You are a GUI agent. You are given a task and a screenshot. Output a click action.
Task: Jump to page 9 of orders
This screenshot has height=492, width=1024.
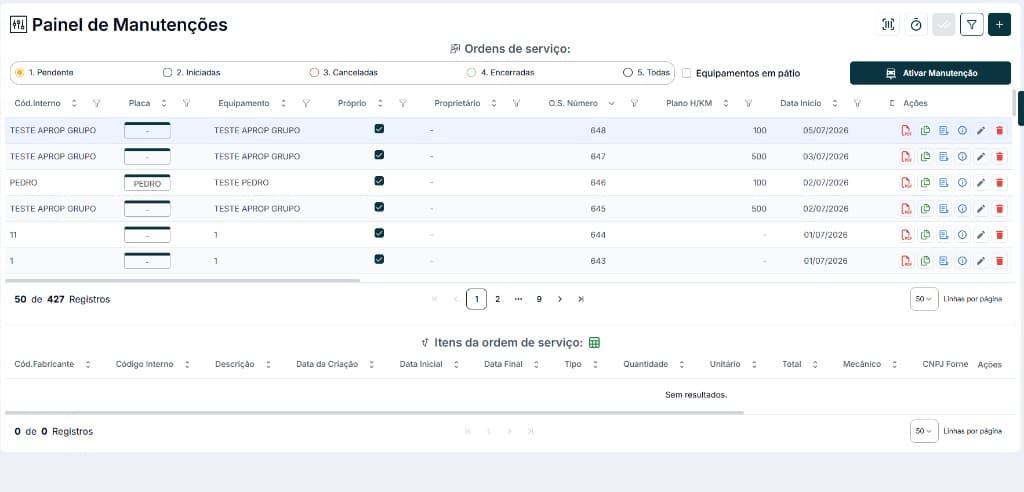pyautogui.click(x=539, y=299)
